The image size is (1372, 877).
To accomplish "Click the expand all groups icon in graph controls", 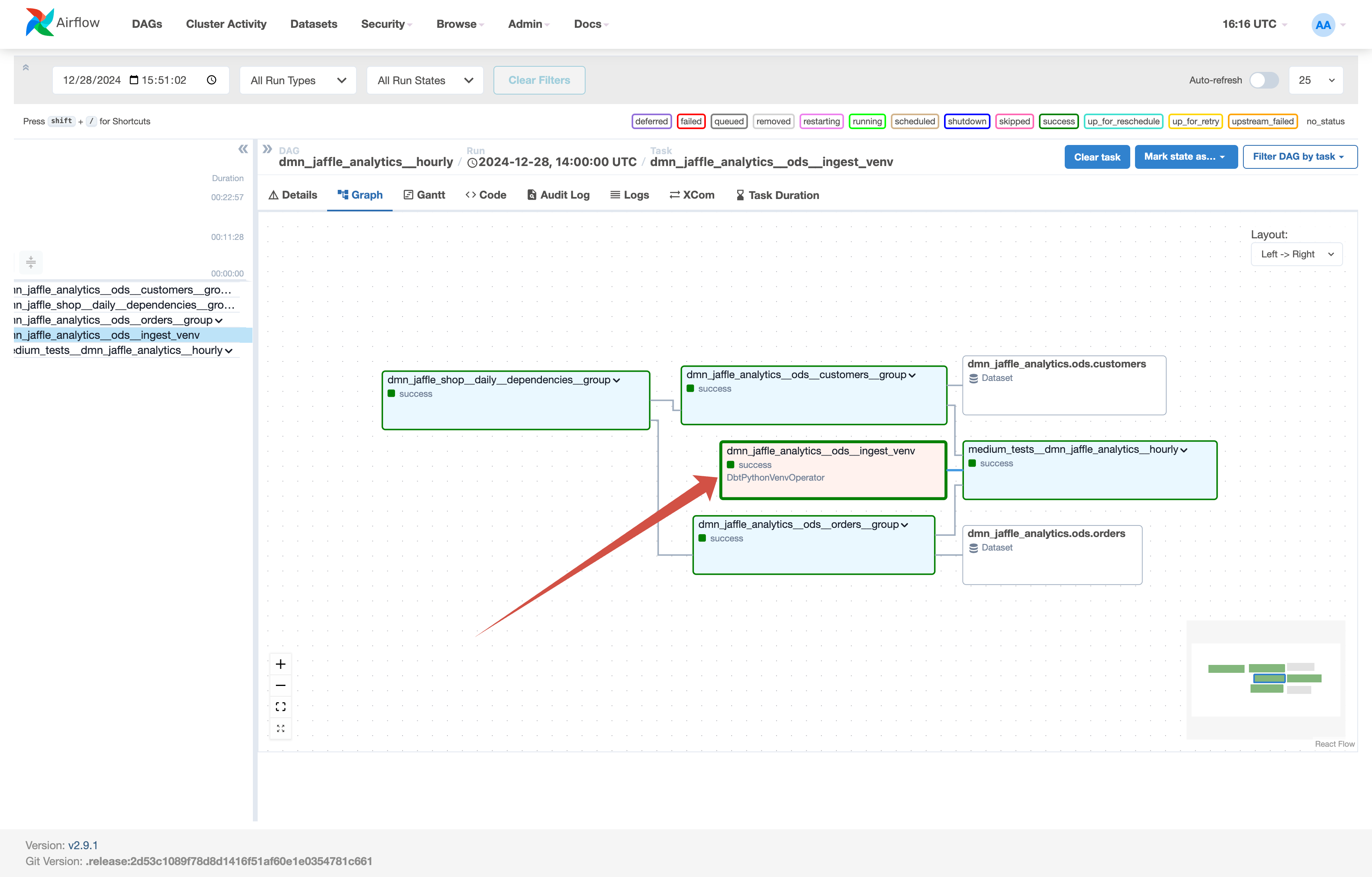I will point(280,728).
